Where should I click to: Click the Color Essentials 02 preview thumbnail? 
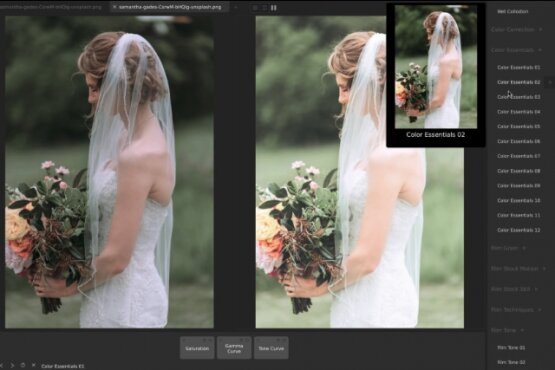(x=436, y=67)
